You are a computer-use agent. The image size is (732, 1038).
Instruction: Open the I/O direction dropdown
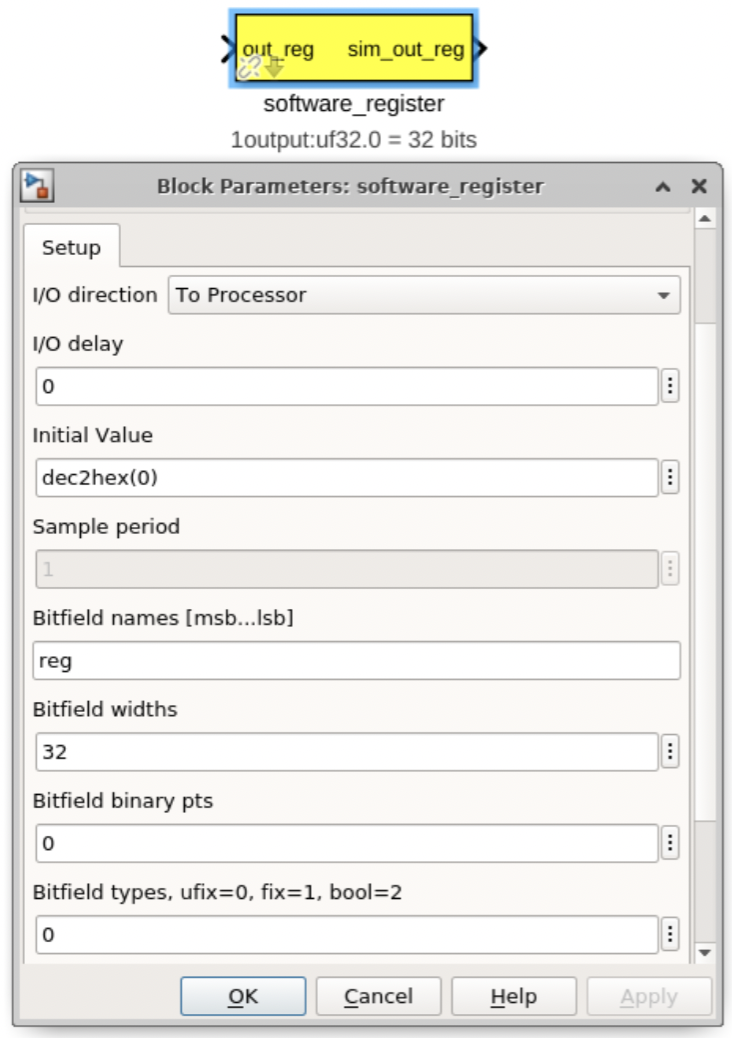click(424, 295)
